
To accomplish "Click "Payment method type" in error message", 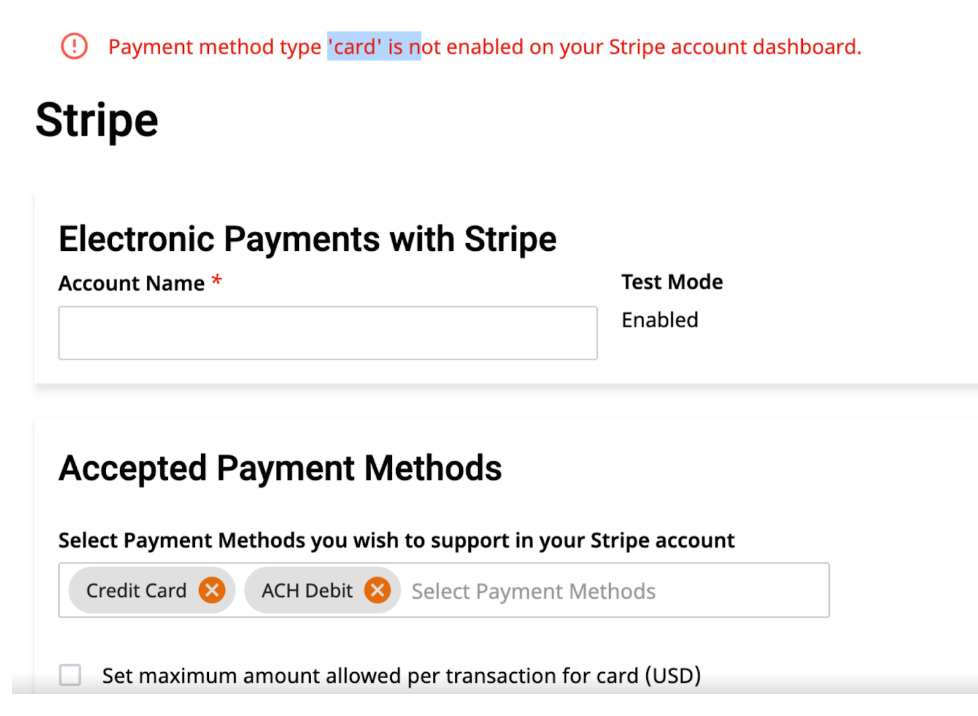I will [214, 47].
